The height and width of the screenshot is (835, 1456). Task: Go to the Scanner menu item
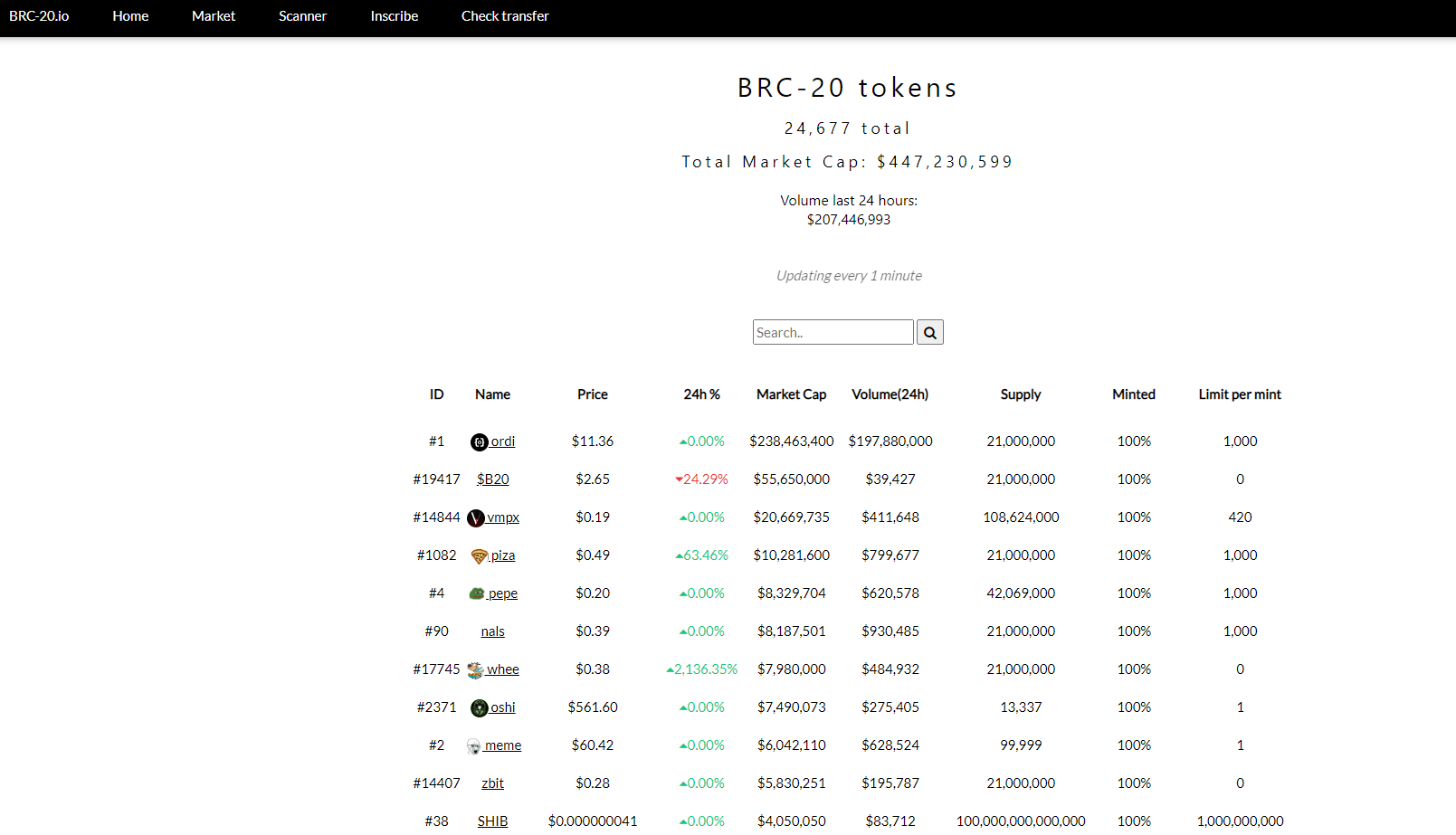[302, 16]
